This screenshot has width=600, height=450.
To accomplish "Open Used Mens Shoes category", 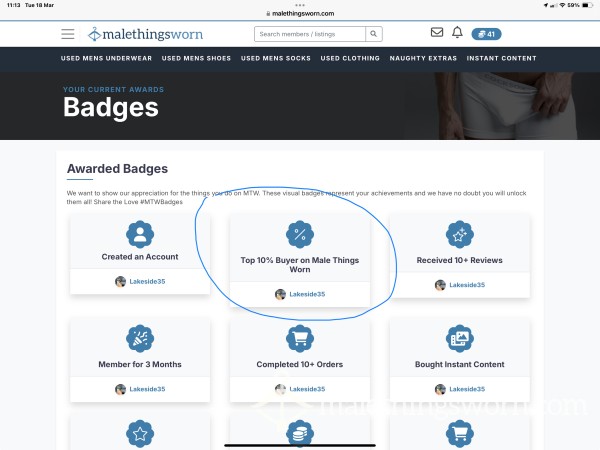I will [x=196, y=58].
